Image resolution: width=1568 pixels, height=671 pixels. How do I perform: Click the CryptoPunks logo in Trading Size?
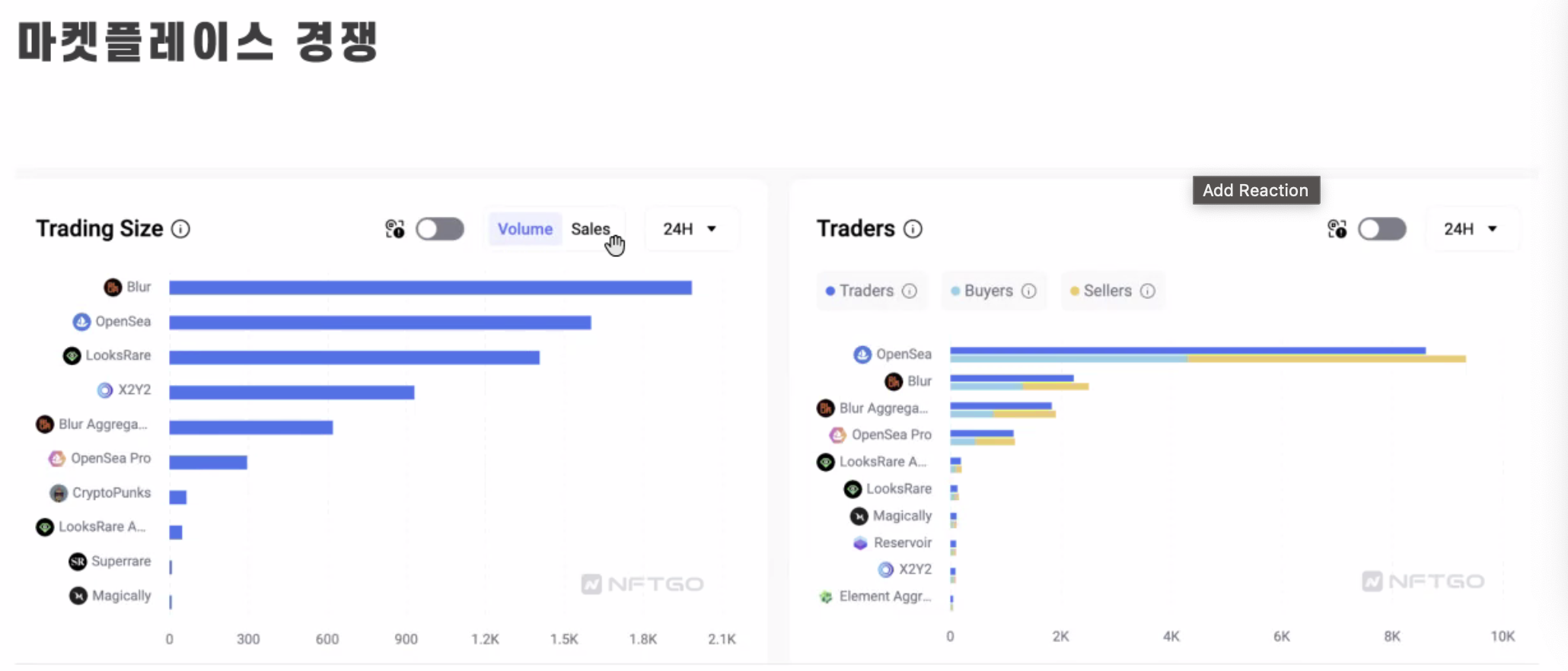59,493
